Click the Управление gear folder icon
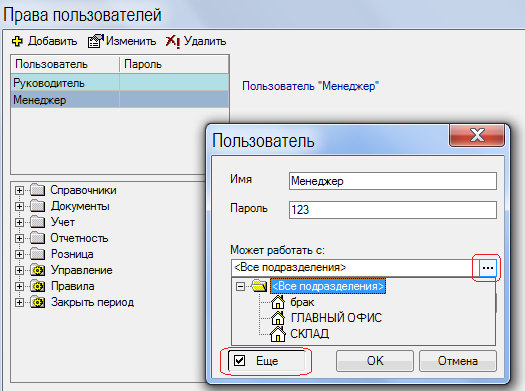The height and width of the screenshot is (391, 525). 38,270
